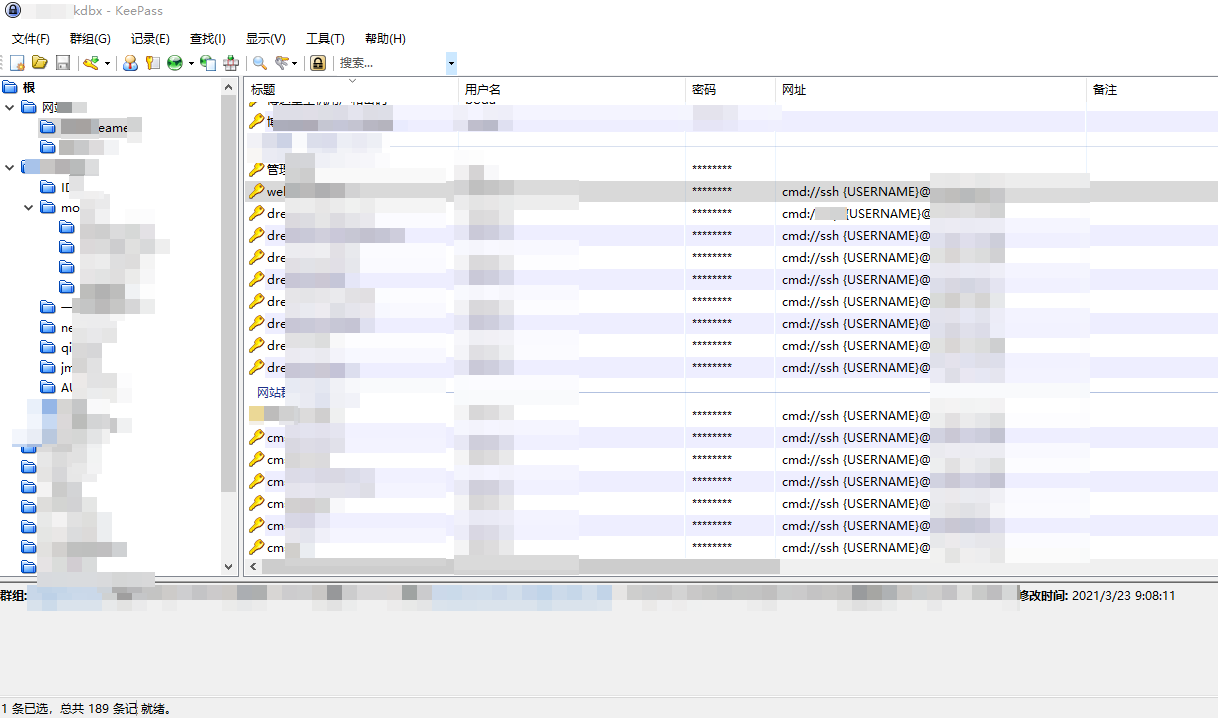Viewport: 1218px width, 718px height.
Task: Show entries using keys icon
Action: click(x=283, y=63)
